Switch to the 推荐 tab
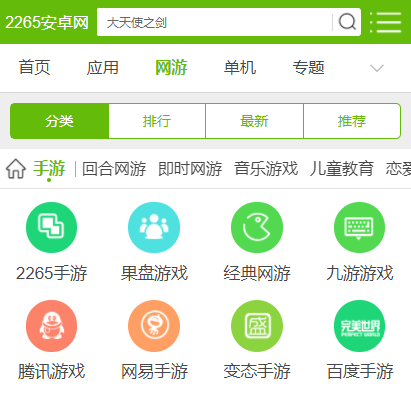Image resolution: width=411 pixels, height=396 pixels. [x=352, y=121]
